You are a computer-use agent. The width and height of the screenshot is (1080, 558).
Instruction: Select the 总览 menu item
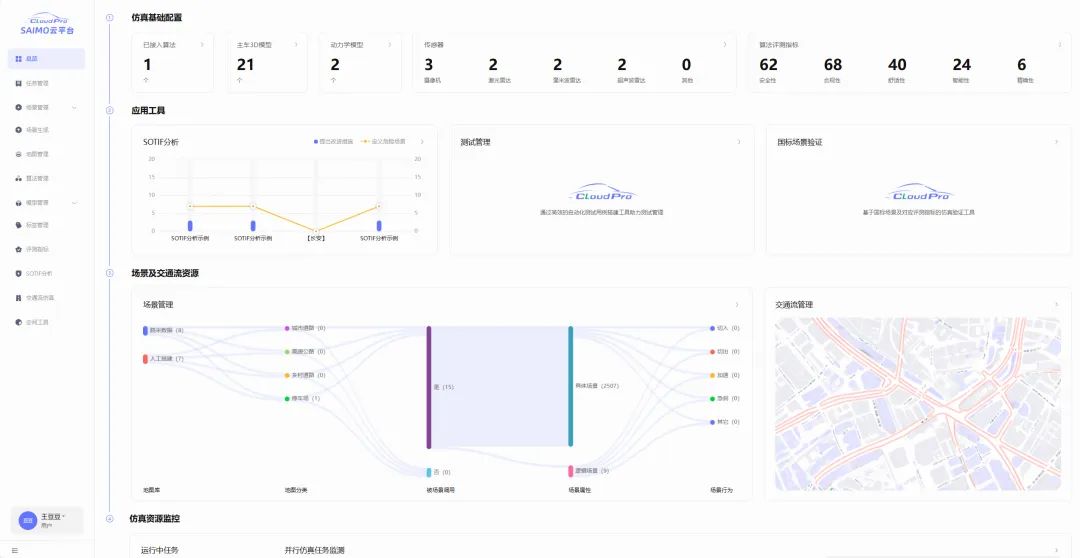click(x=47, y=59)
